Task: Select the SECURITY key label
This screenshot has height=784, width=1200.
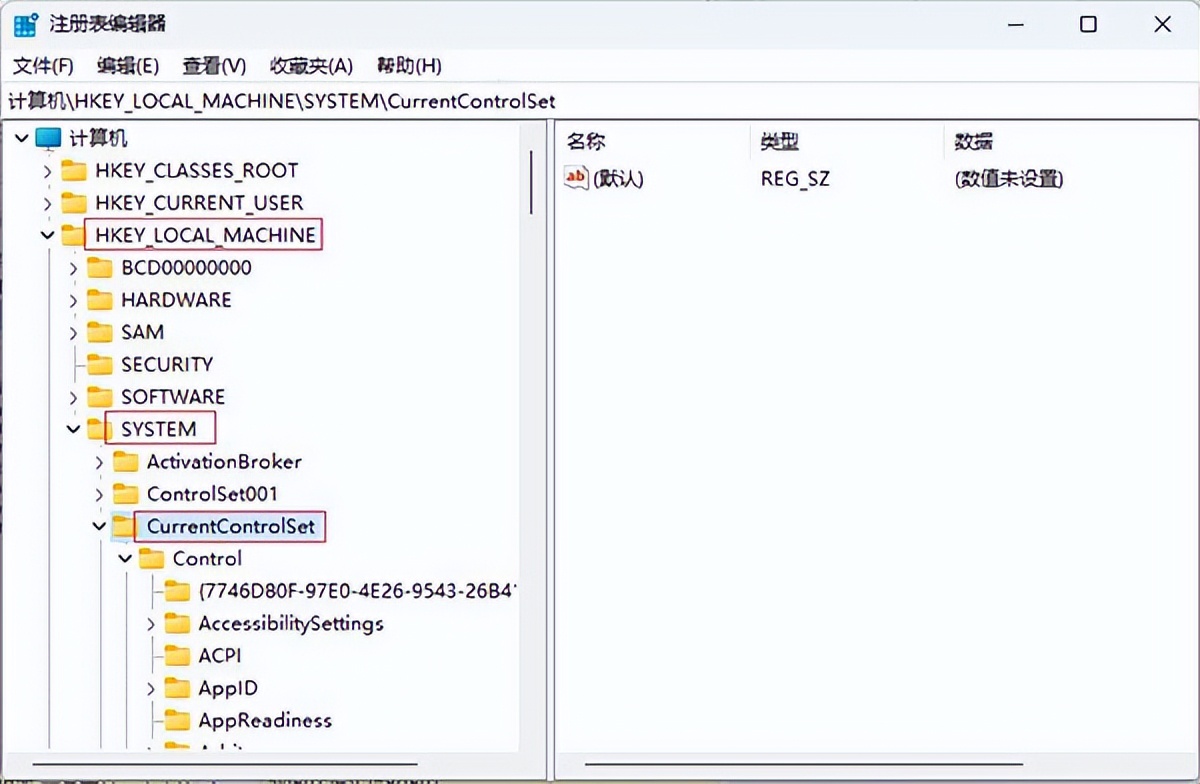Action: tap(167, 364)
